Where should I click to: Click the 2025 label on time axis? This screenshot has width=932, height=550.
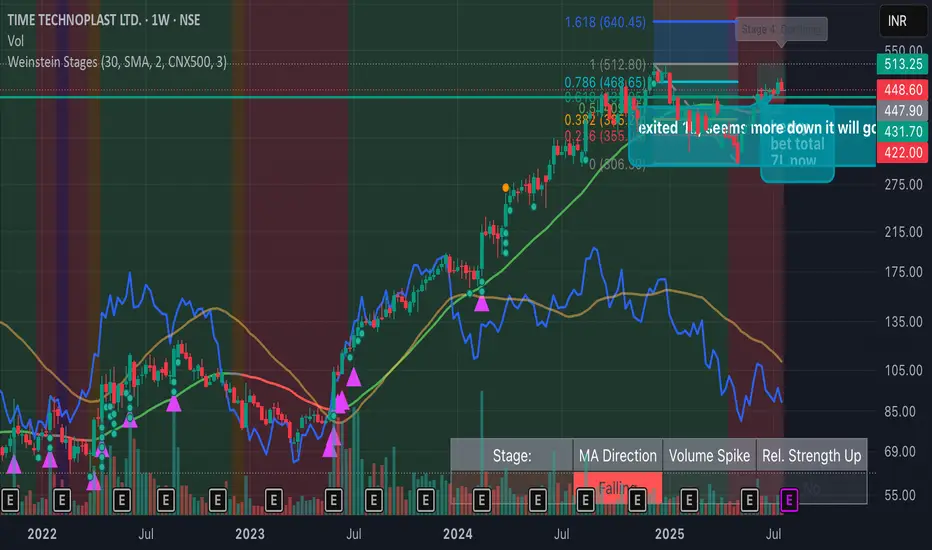pos(669,534)
